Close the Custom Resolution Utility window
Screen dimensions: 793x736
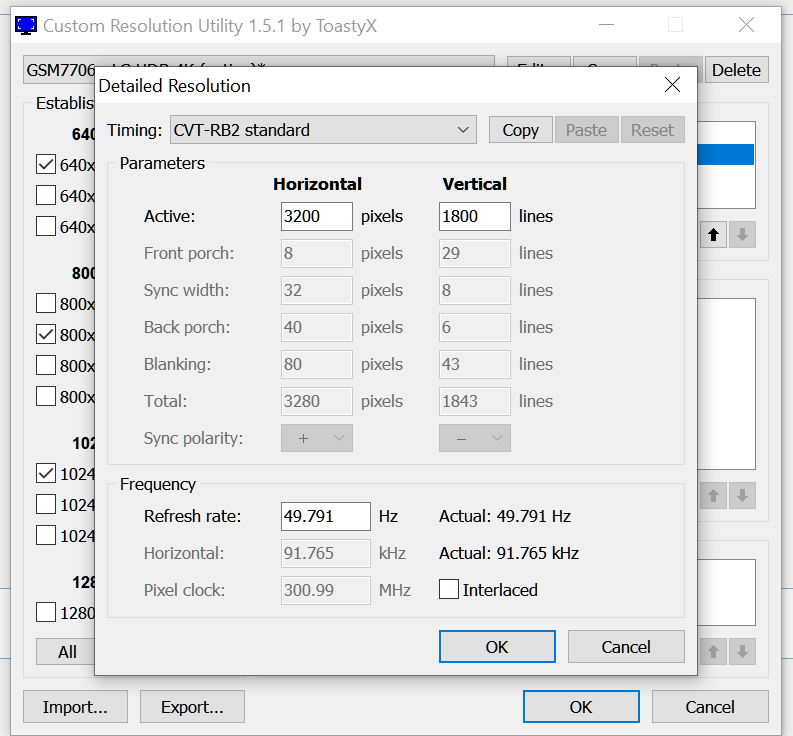click(x=745, y=25)
